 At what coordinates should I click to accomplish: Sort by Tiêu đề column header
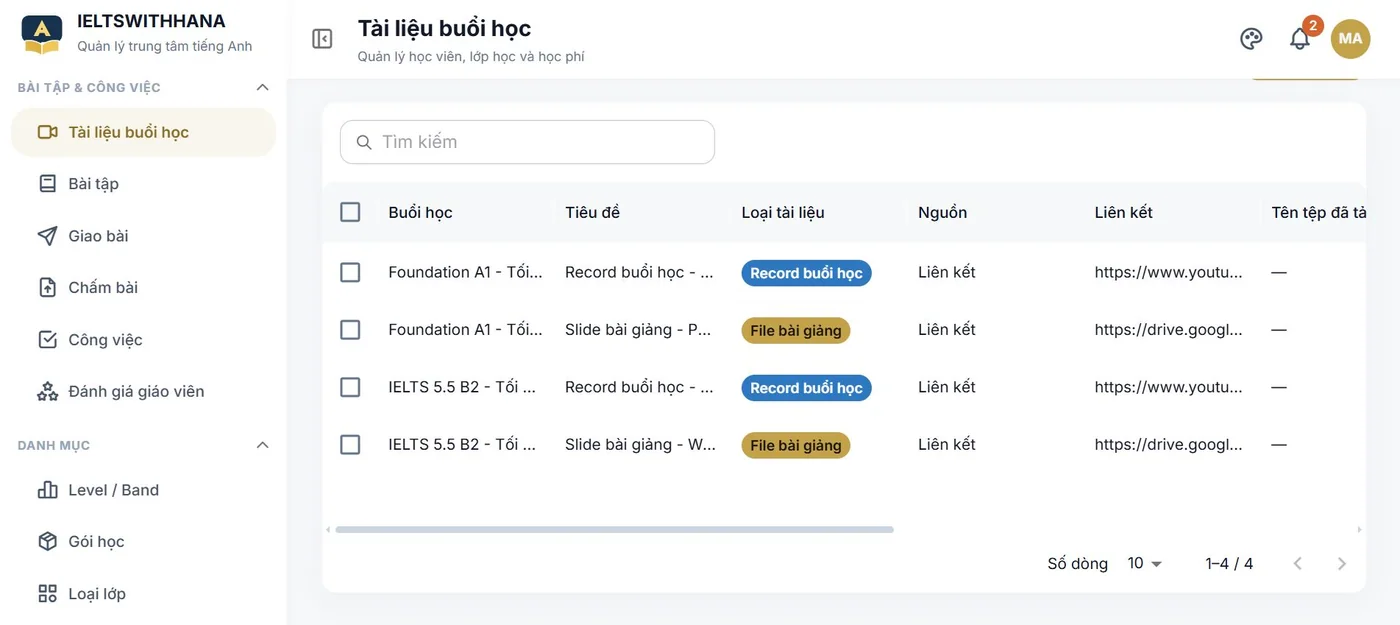[592, 212]
